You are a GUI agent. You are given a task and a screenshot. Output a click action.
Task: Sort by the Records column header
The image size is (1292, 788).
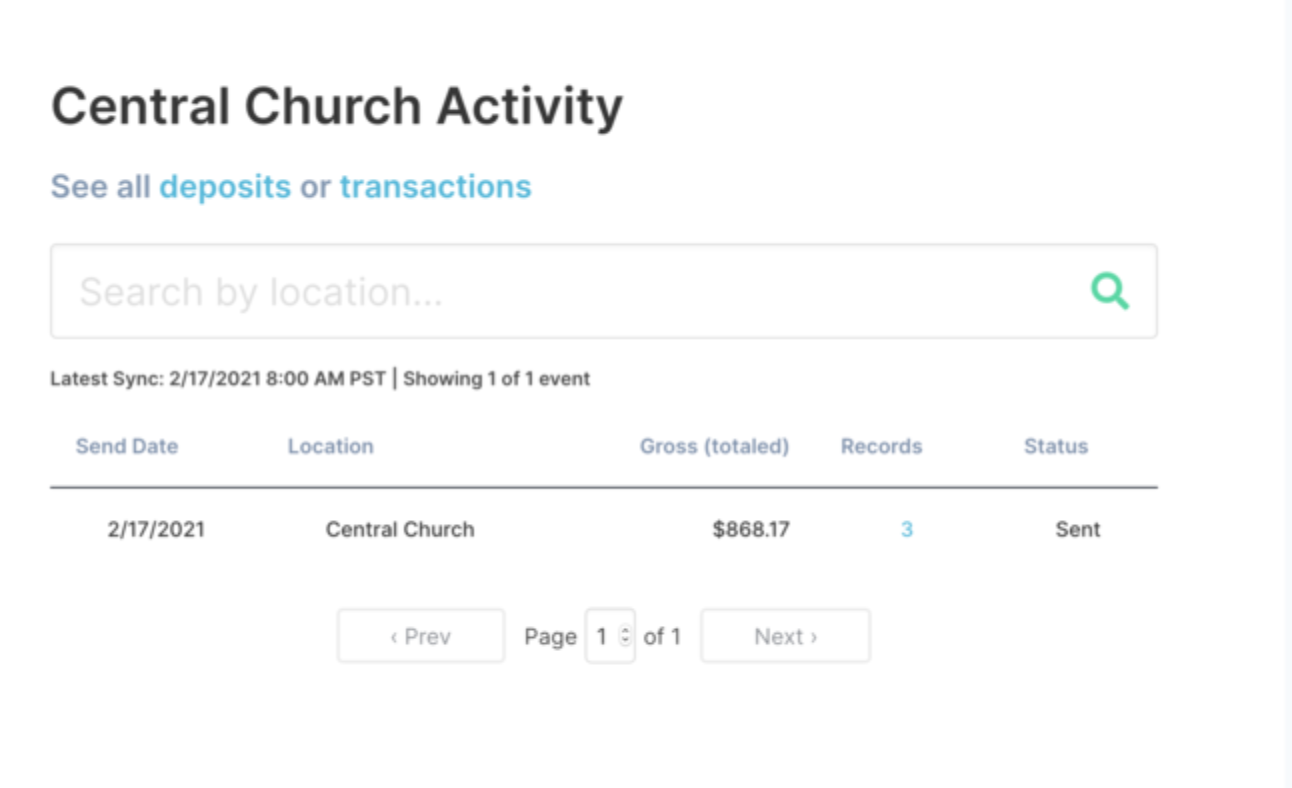(880, 446)
